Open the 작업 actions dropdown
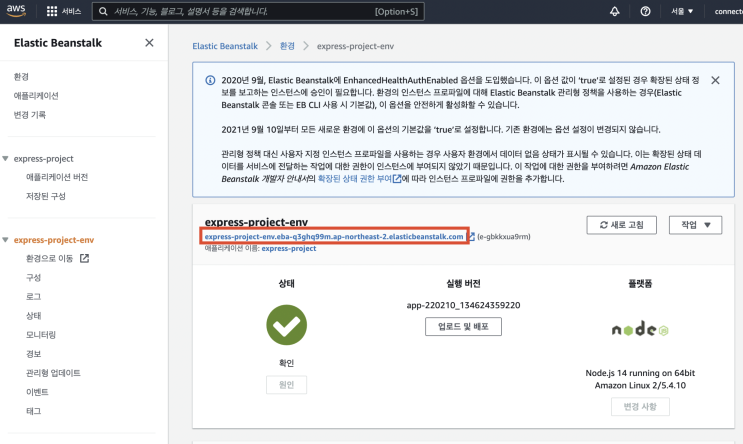The image size is (743, 444). pos(696,225)
